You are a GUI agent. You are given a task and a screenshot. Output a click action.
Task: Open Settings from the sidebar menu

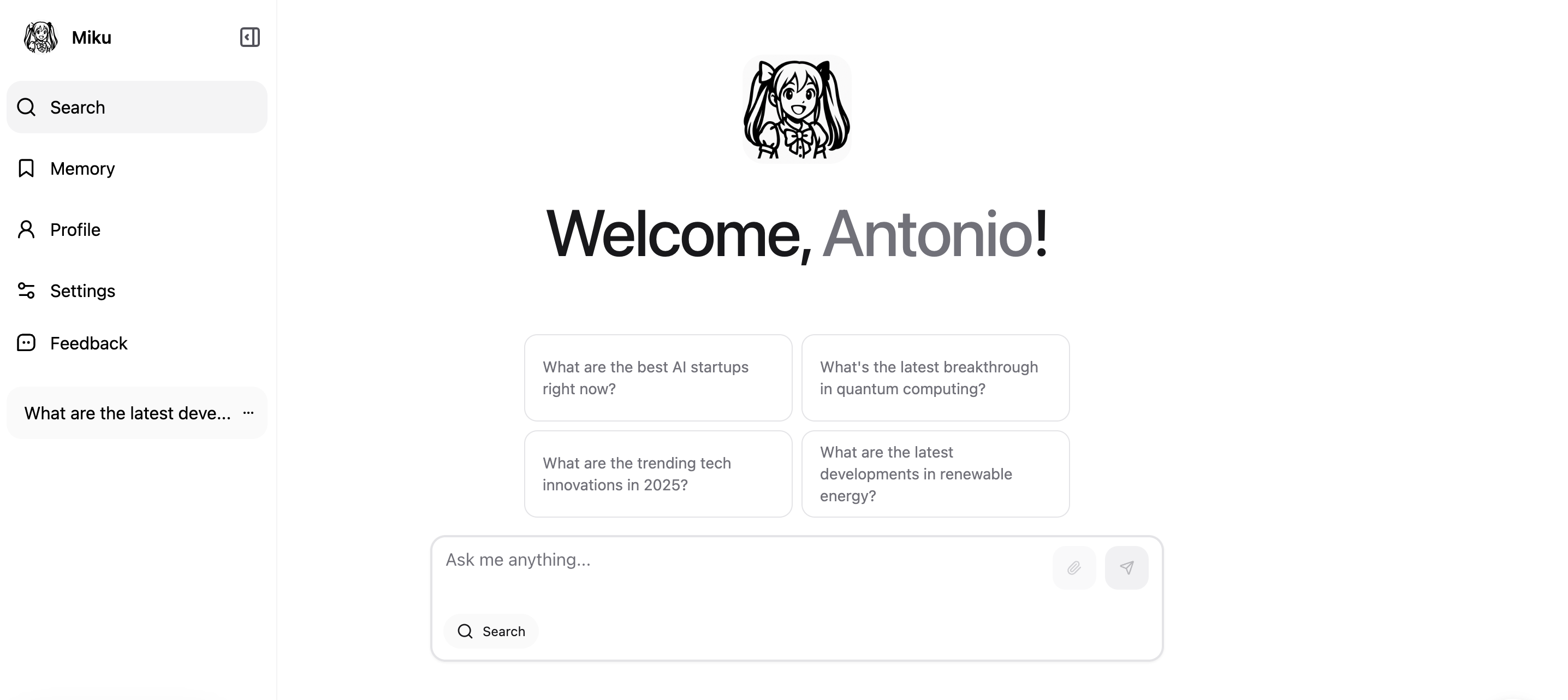click(x=137, y=291)
